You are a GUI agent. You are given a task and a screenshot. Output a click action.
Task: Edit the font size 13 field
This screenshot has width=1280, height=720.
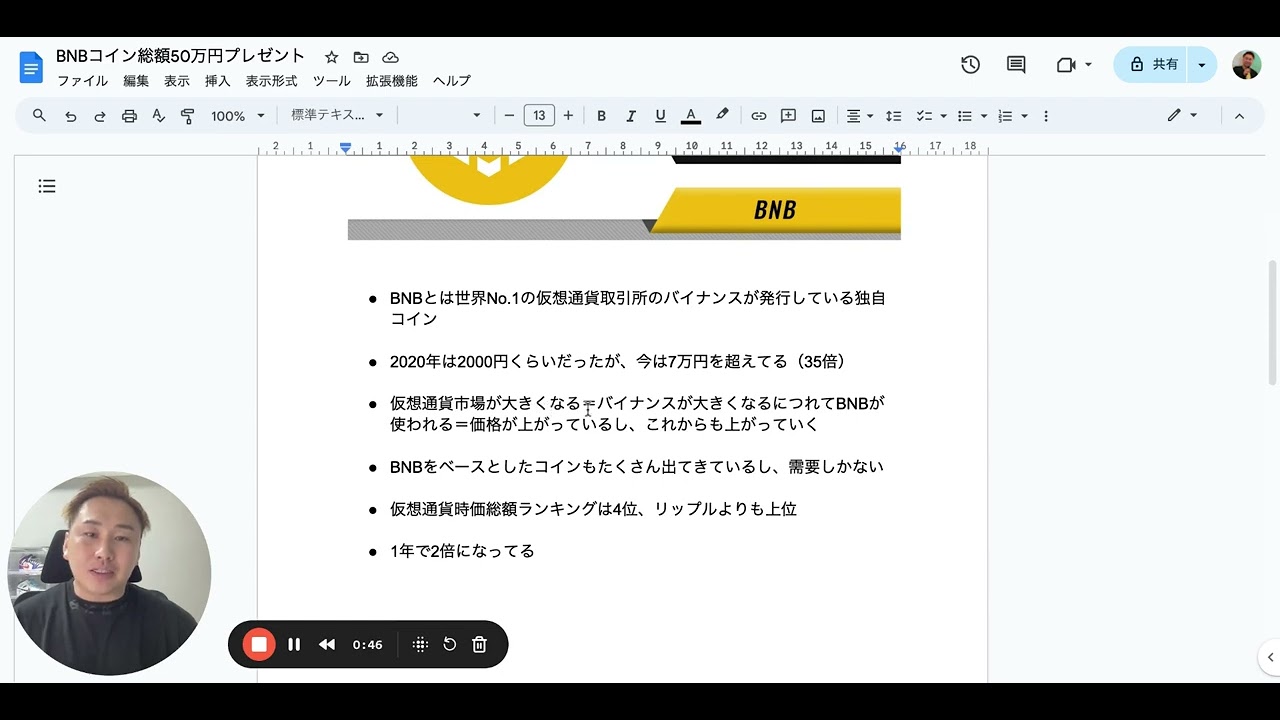[x=539, y=116]
